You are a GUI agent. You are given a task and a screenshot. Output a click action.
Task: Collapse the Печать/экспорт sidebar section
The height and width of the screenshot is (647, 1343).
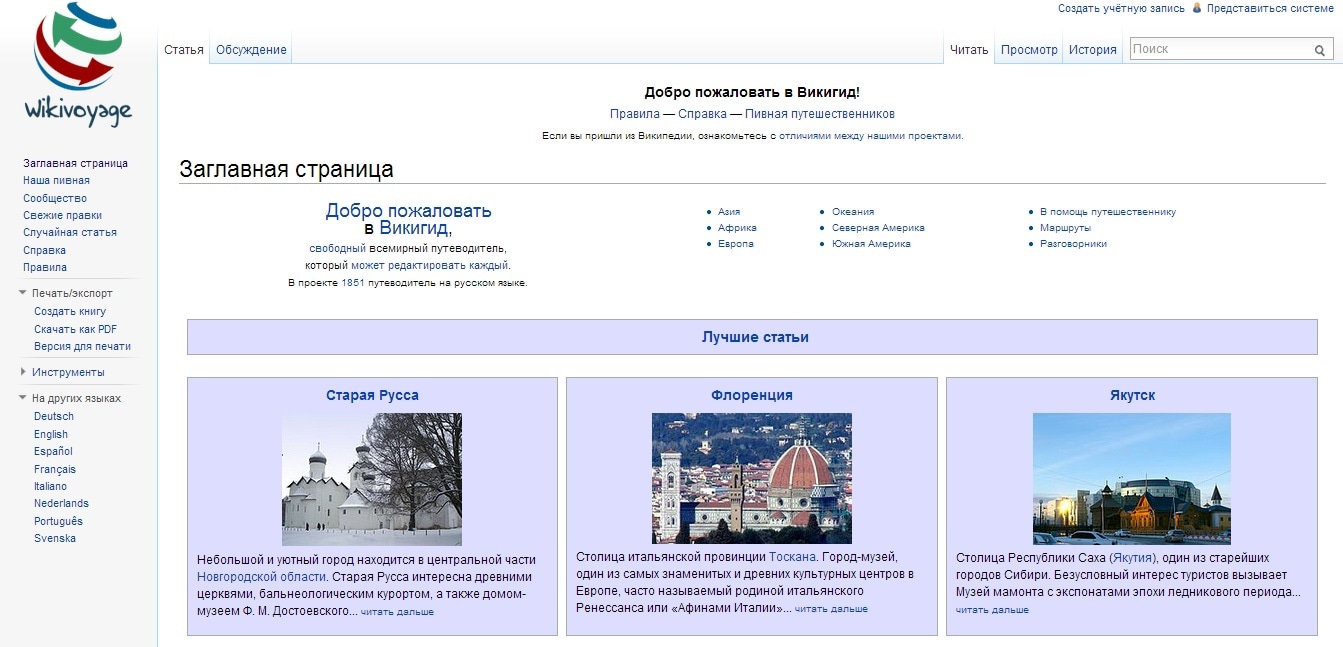click(x=23, y=293)
